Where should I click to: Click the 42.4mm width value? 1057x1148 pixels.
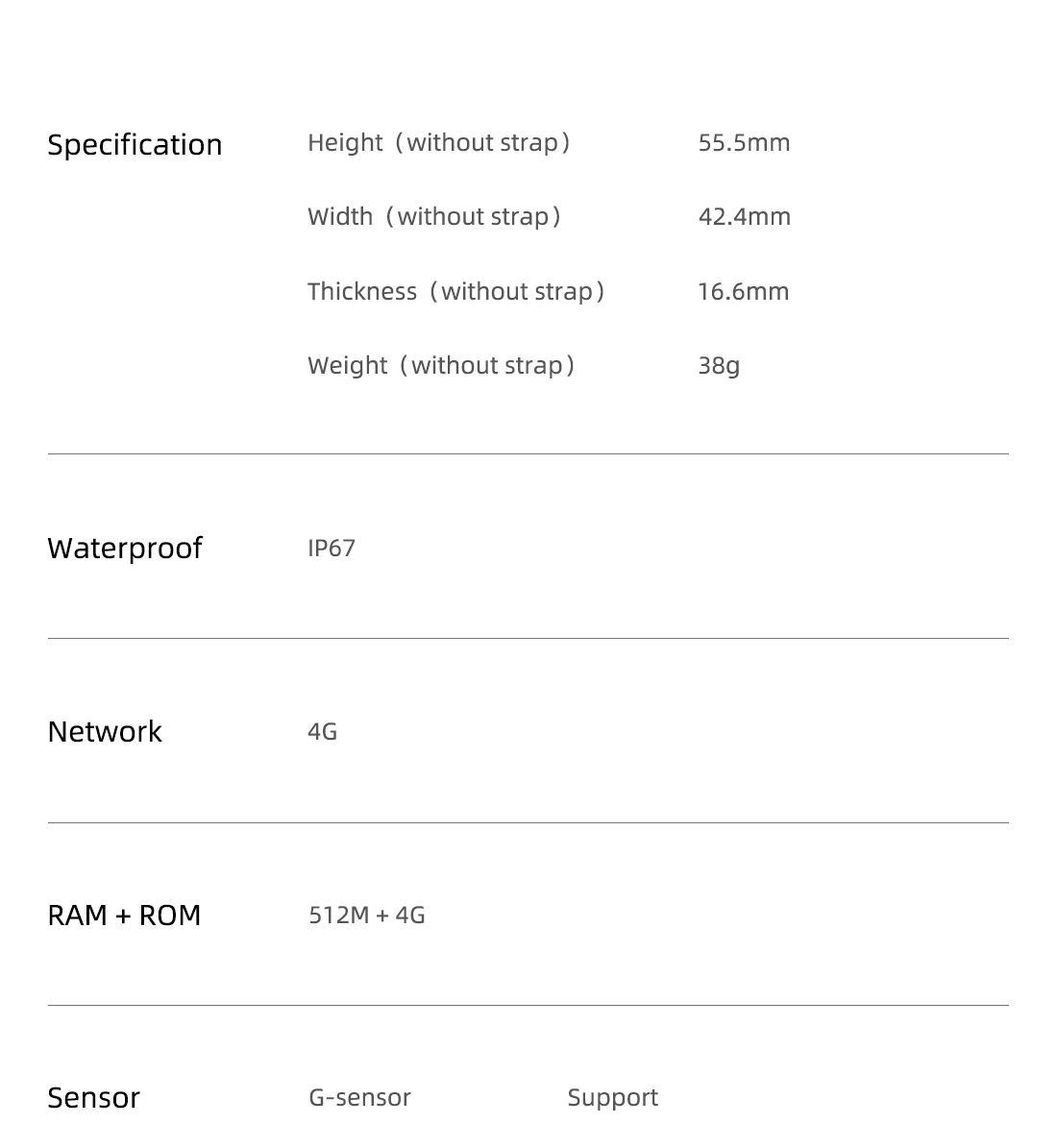point(744,217)
